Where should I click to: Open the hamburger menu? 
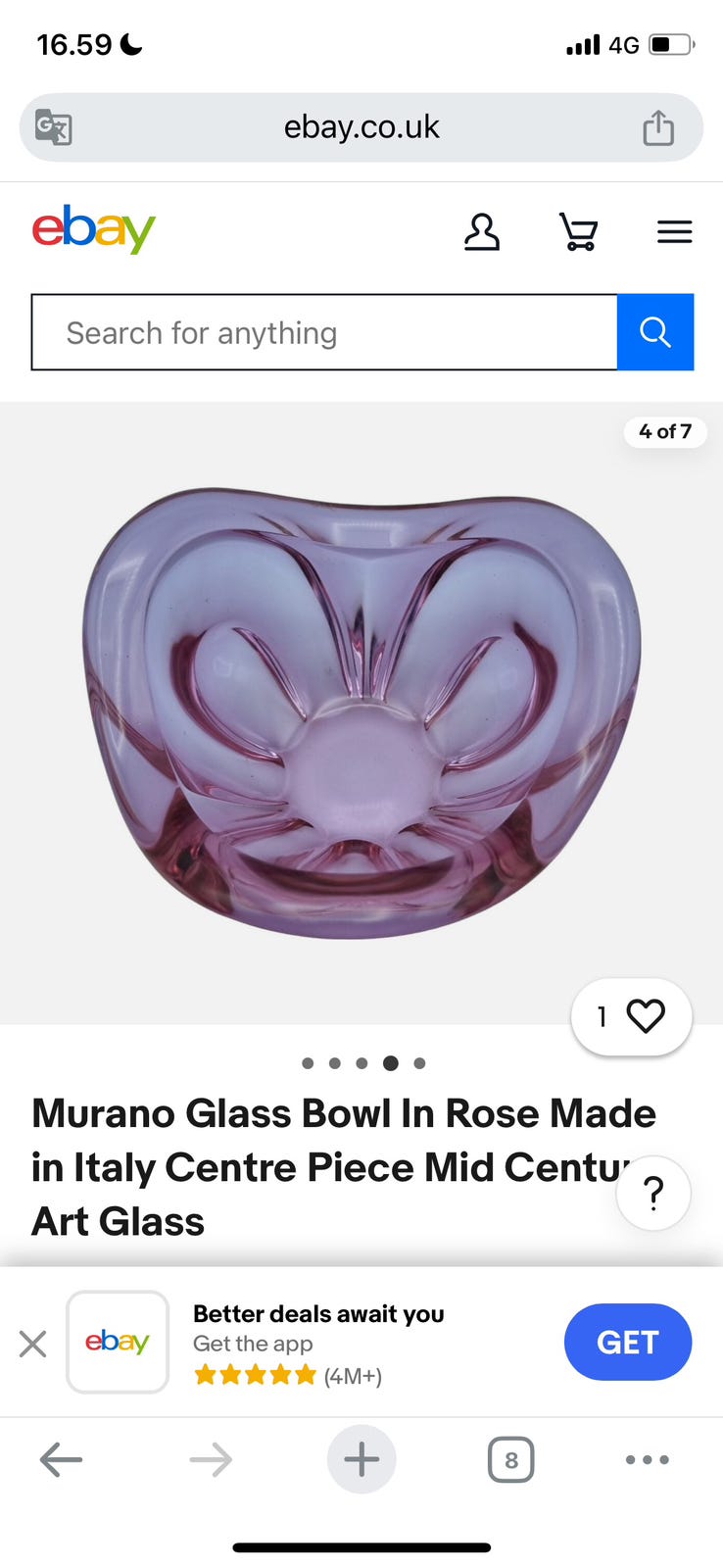click(x=674, y=232)
